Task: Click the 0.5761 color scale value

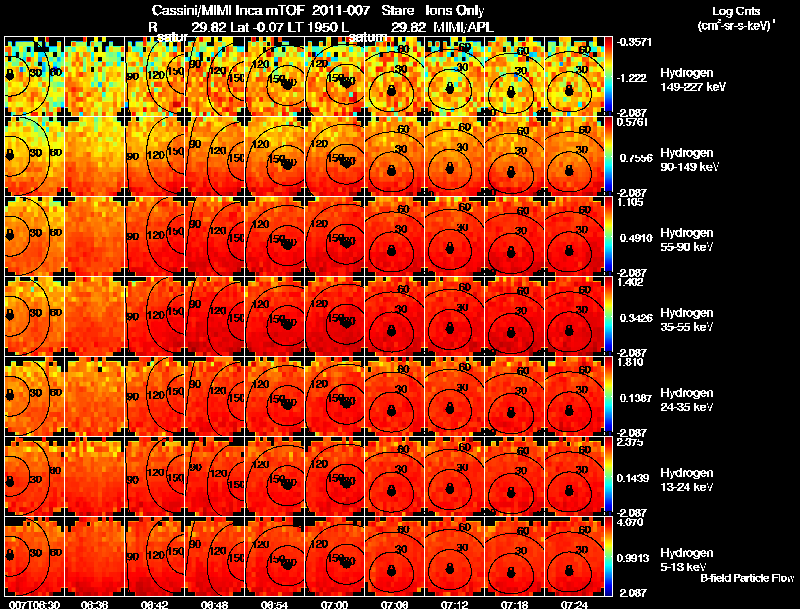Action: (x=633, y=122)
